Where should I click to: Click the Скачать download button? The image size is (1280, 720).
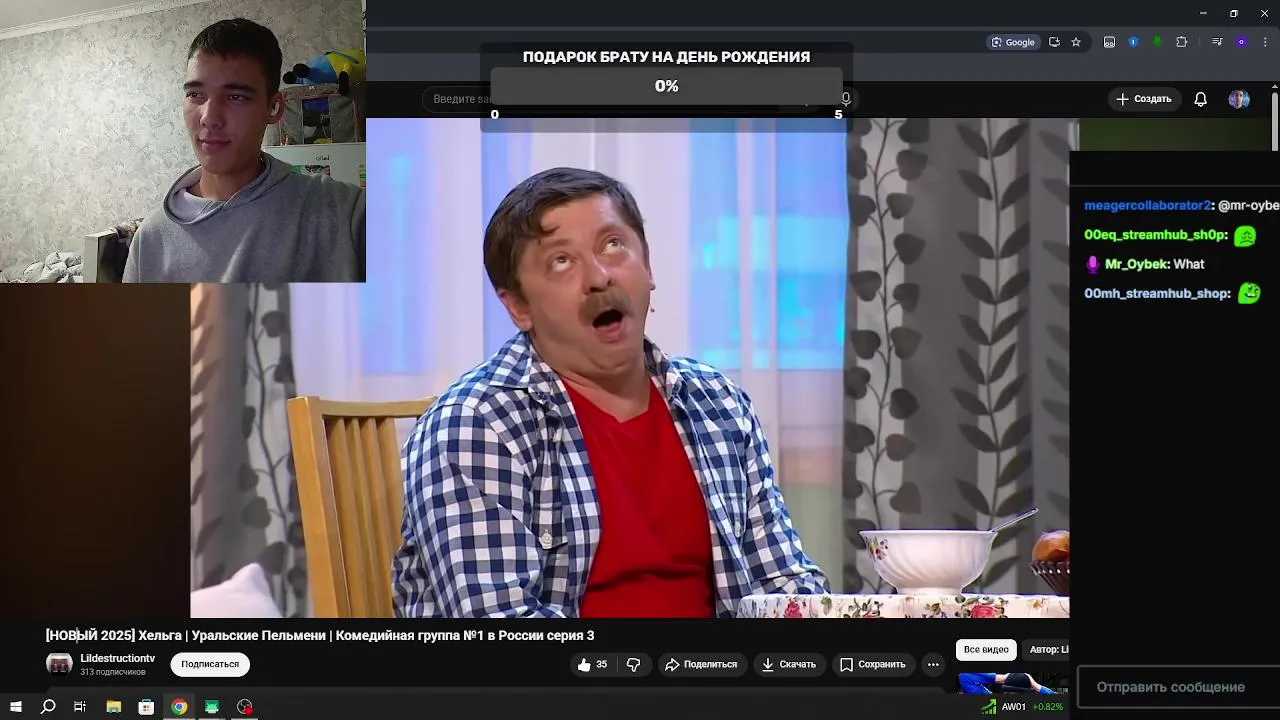(x=788, y=664)
